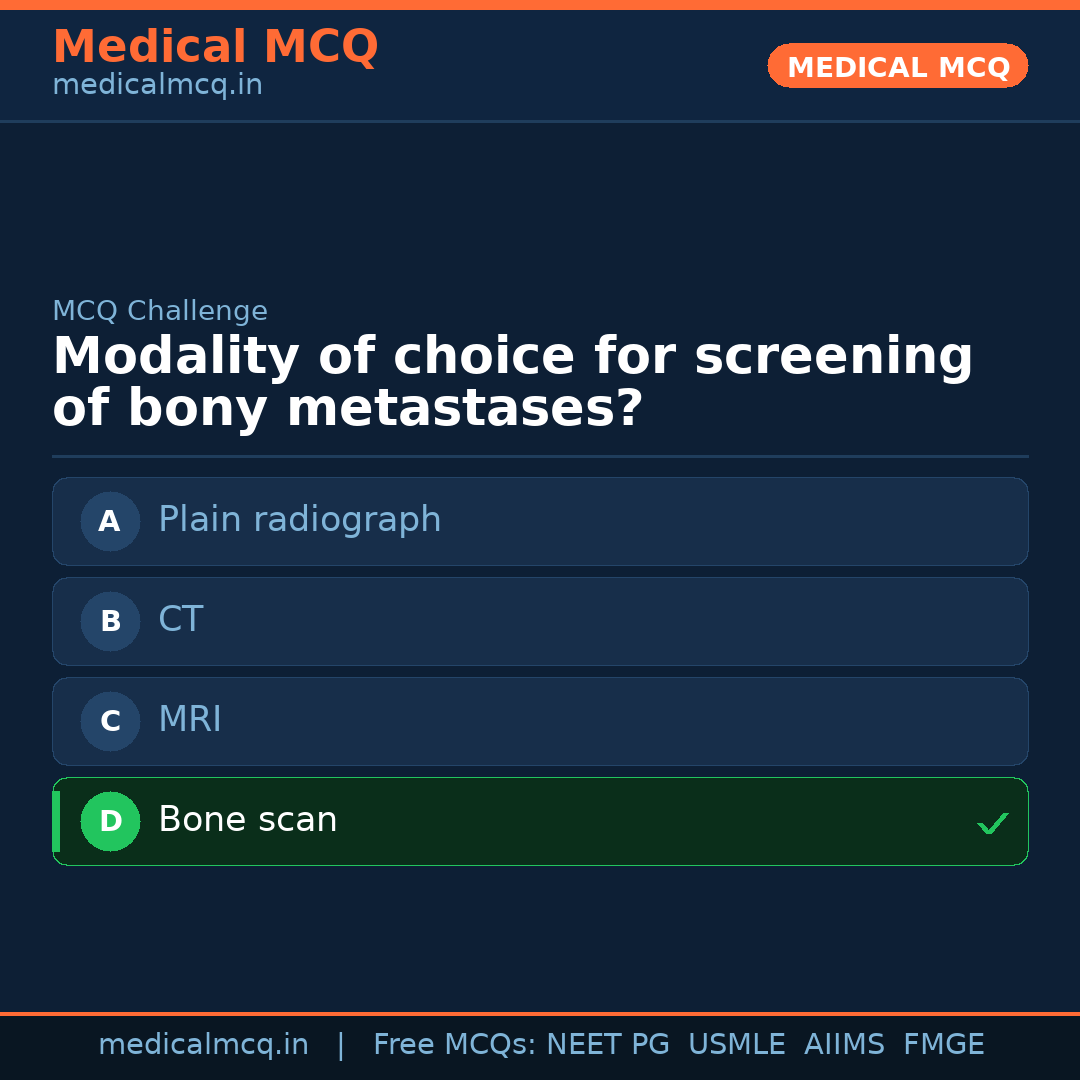Click the medicalmcq.in footer link
1080x1080 pixels.
203,1043
